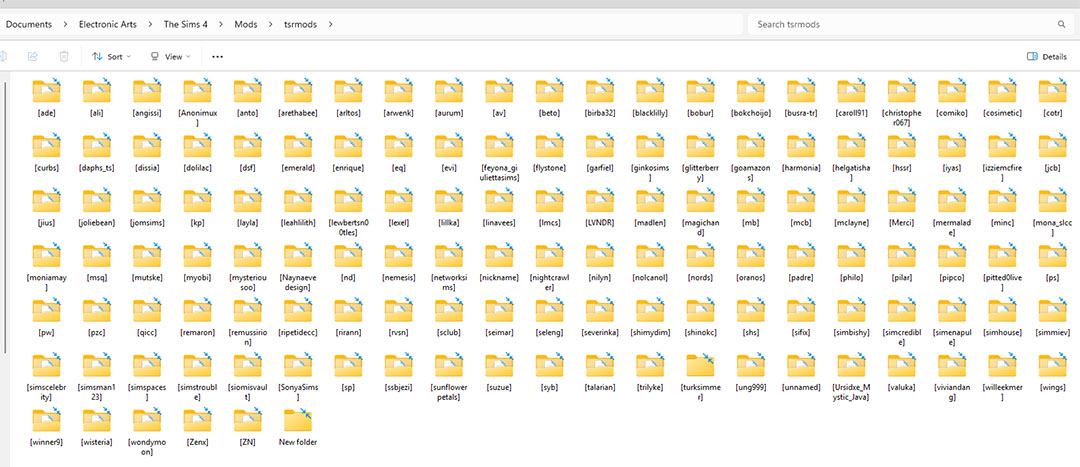Open the folder named New folder
1080x467 pixels.
click(x=297, y=421)
